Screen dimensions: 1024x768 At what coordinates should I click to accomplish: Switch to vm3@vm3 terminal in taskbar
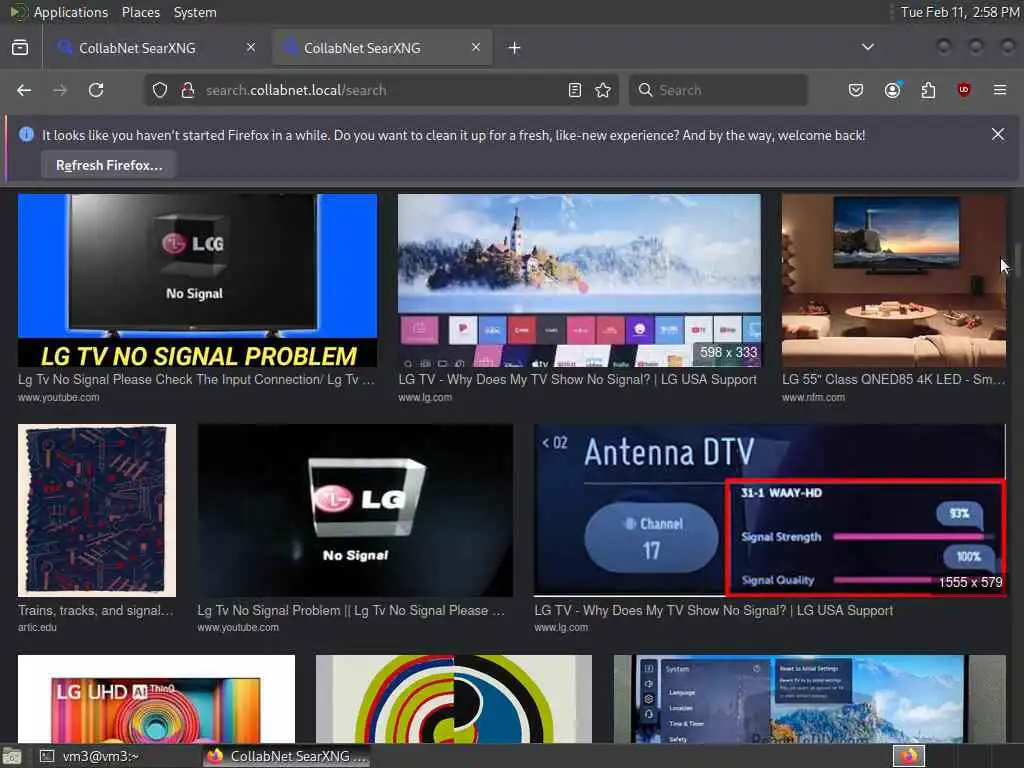point(91,756)
